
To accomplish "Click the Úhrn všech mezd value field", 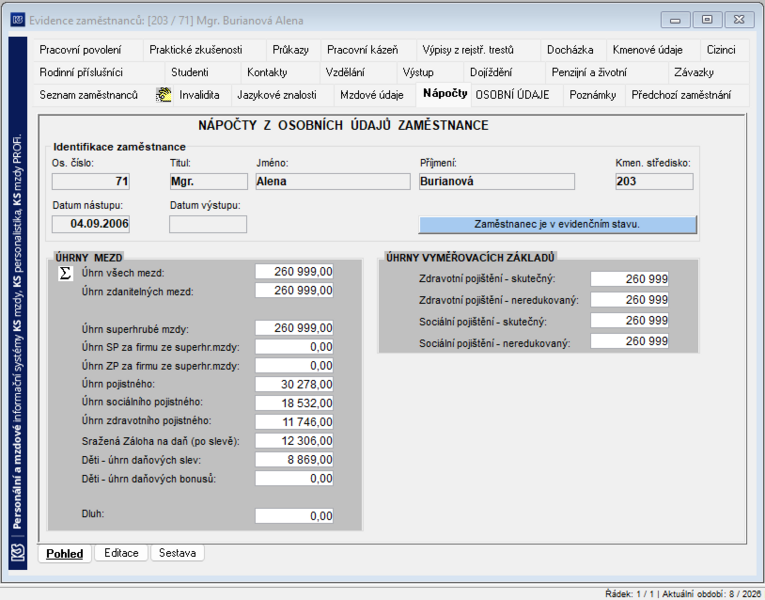I will click(x=294, y=272).
